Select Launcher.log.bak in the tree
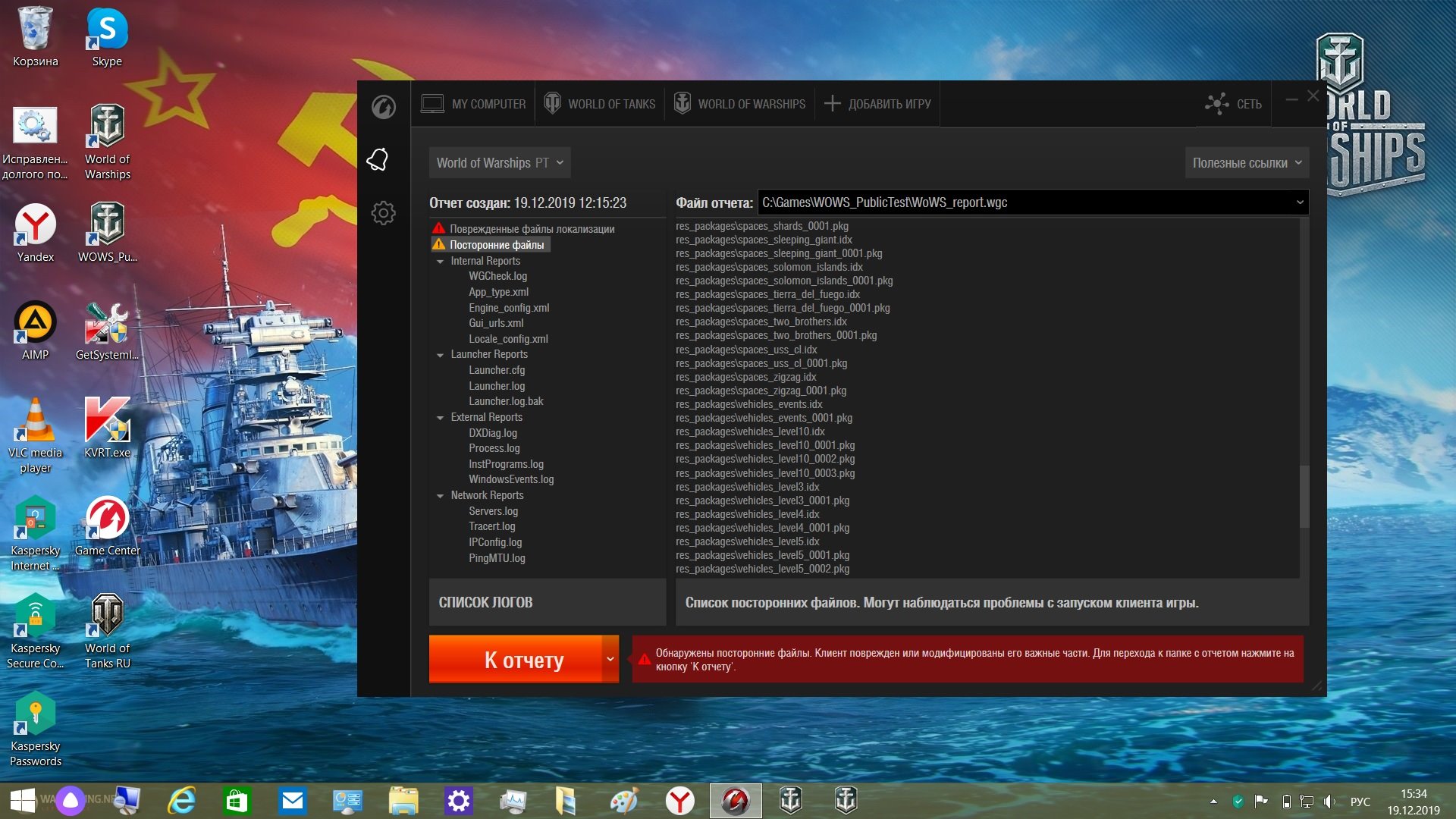Screen dimensions: 1456x819 [506, 401]
